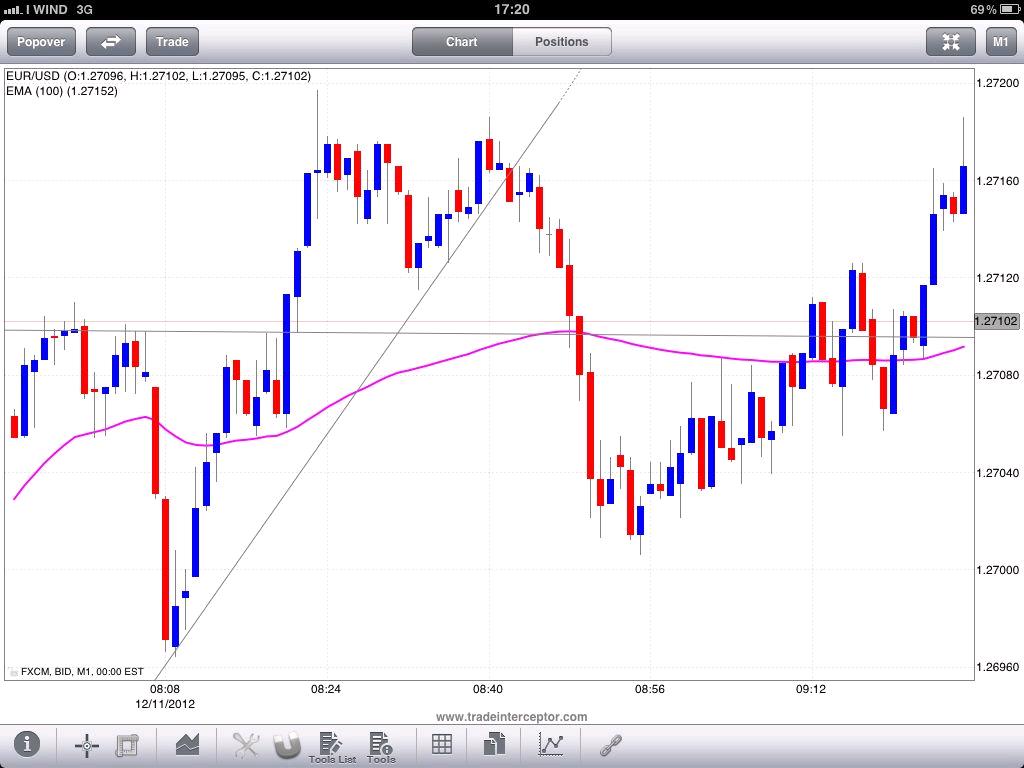Viewport: 1024px width, 768px height.
Task: Click the chain link icon
Action: coord(611,745)
